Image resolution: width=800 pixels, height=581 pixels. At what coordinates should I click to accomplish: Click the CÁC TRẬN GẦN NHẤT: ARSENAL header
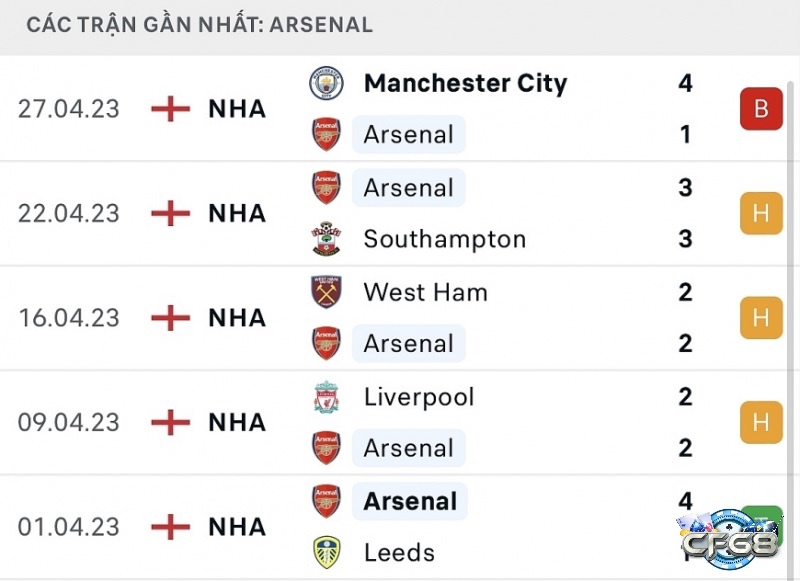(199, 25)
